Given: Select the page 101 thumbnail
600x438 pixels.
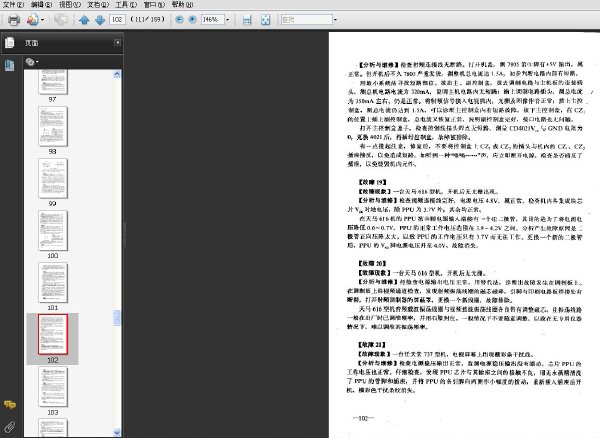Looking at the screenshot, I should [53, 282].
